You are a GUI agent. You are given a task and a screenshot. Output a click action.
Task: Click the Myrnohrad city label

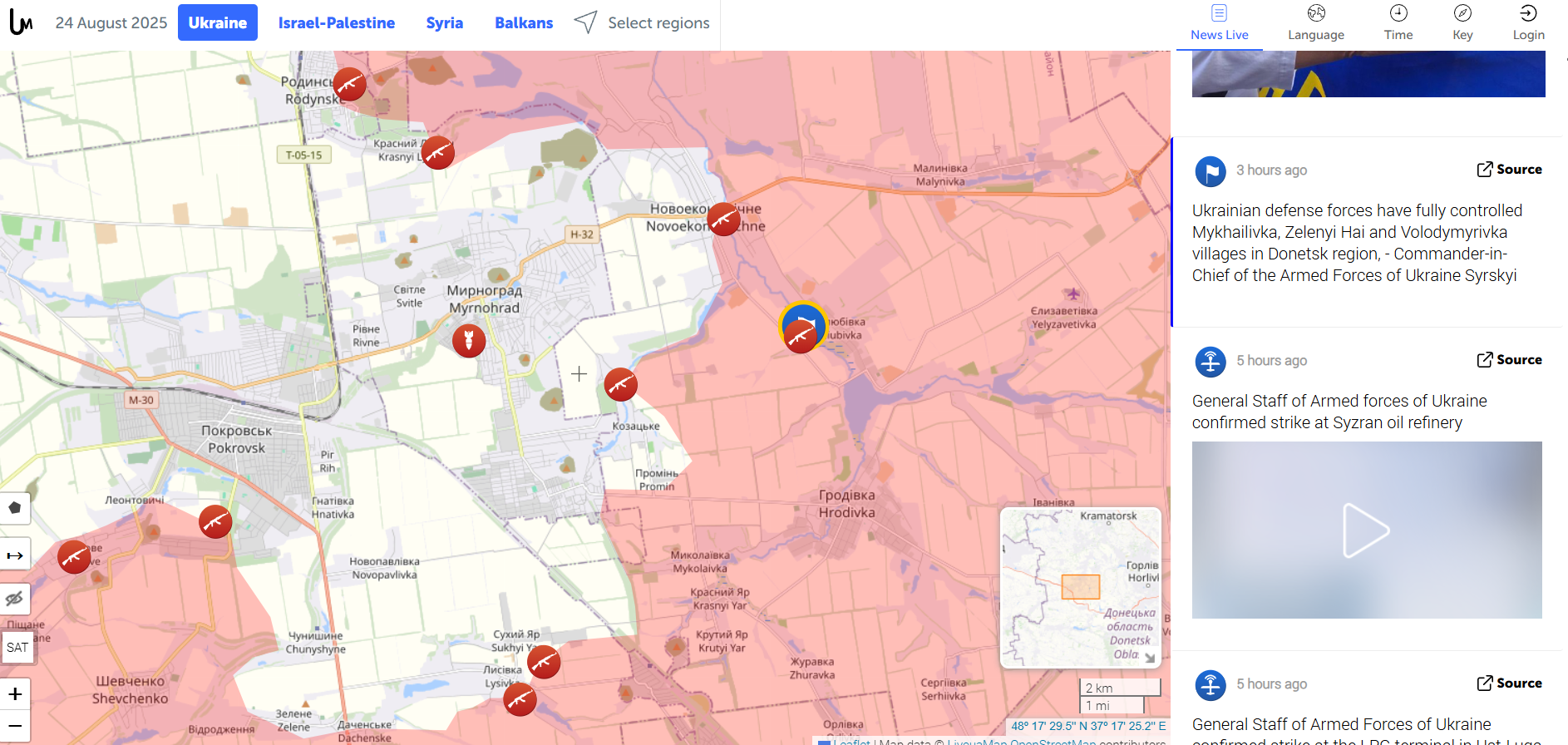pos(485,299)
